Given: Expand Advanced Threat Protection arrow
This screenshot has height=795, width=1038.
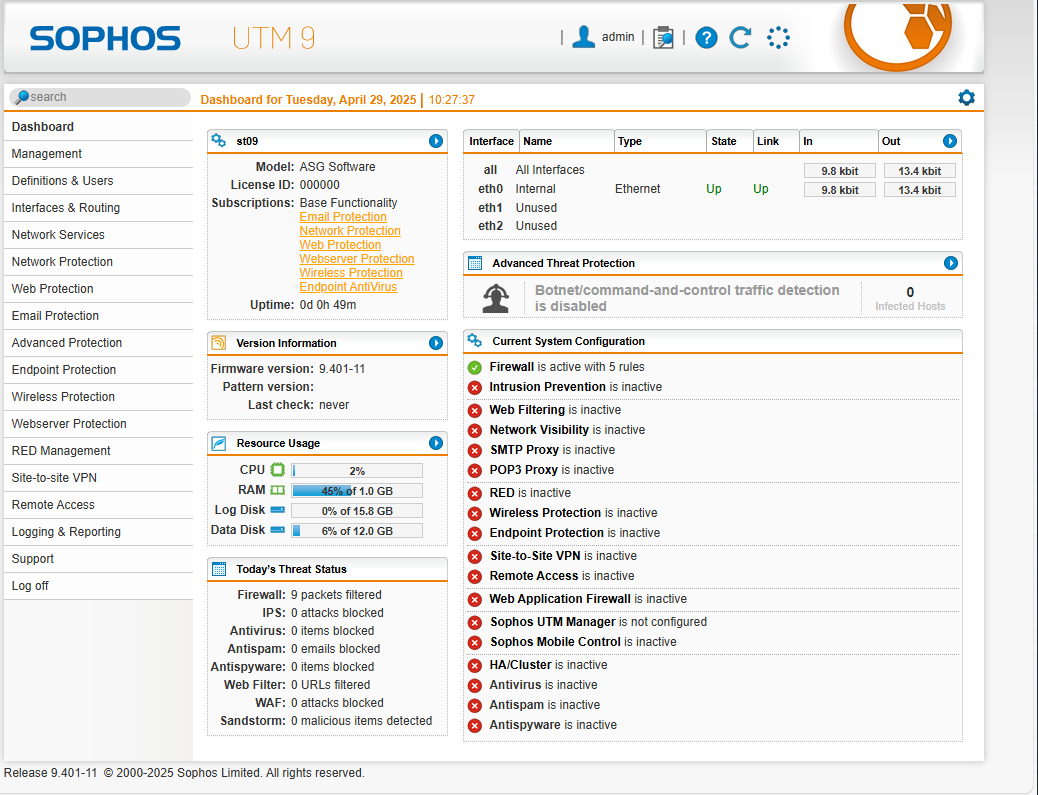Looking at the screenshot, I should coord(951,263).
